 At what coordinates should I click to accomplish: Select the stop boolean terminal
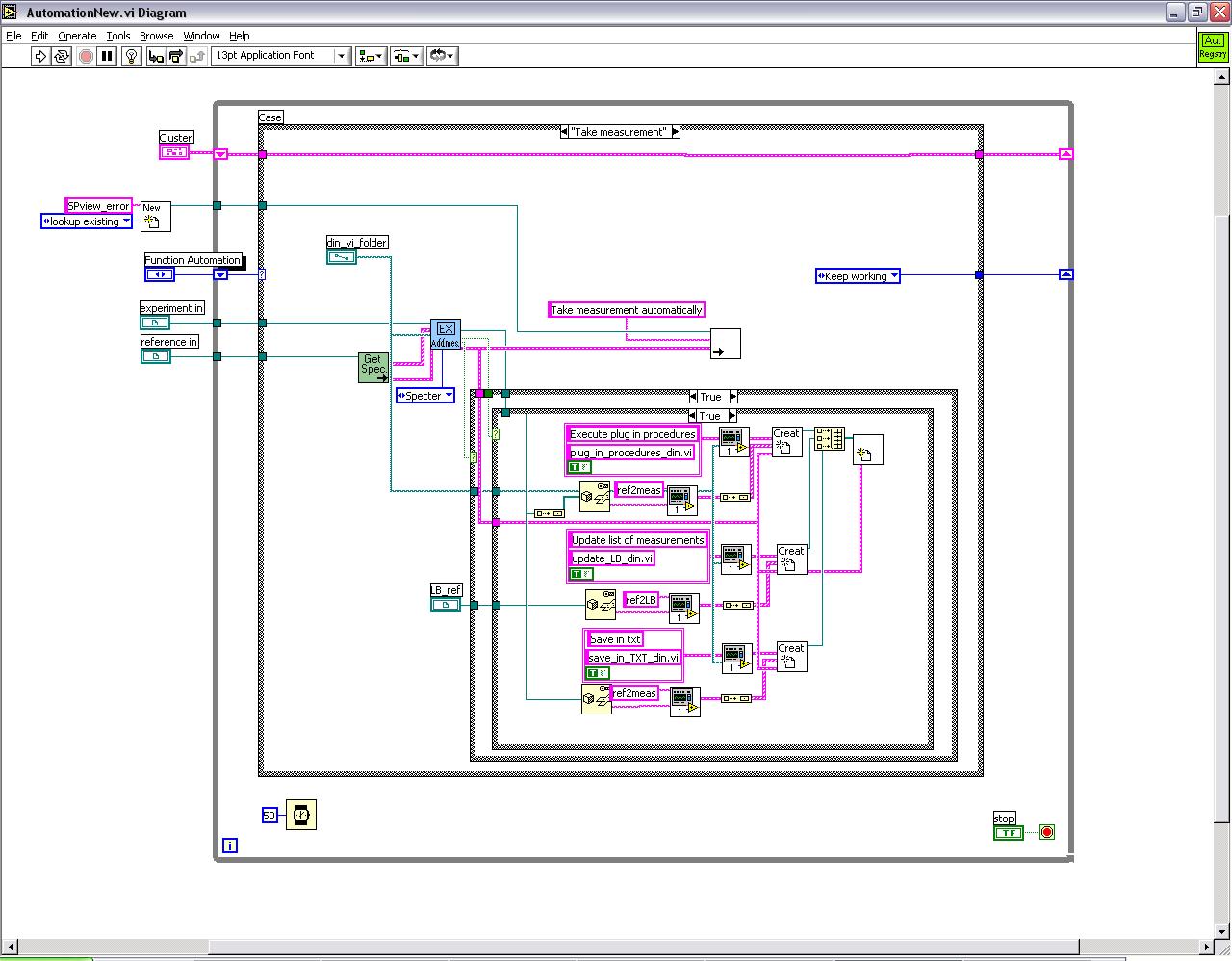1008,832
